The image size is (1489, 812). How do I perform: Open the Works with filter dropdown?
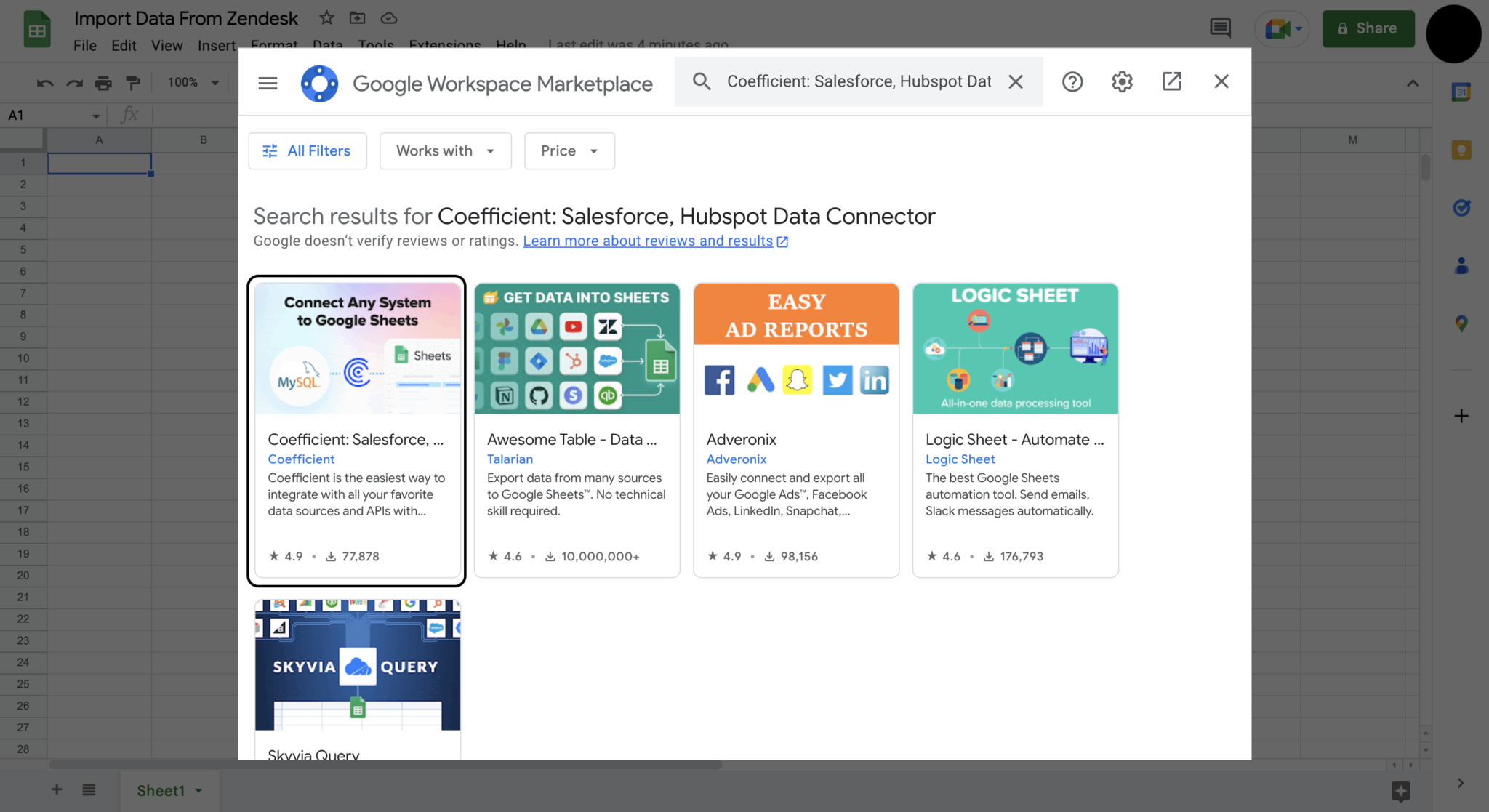(x=445, y=150)
